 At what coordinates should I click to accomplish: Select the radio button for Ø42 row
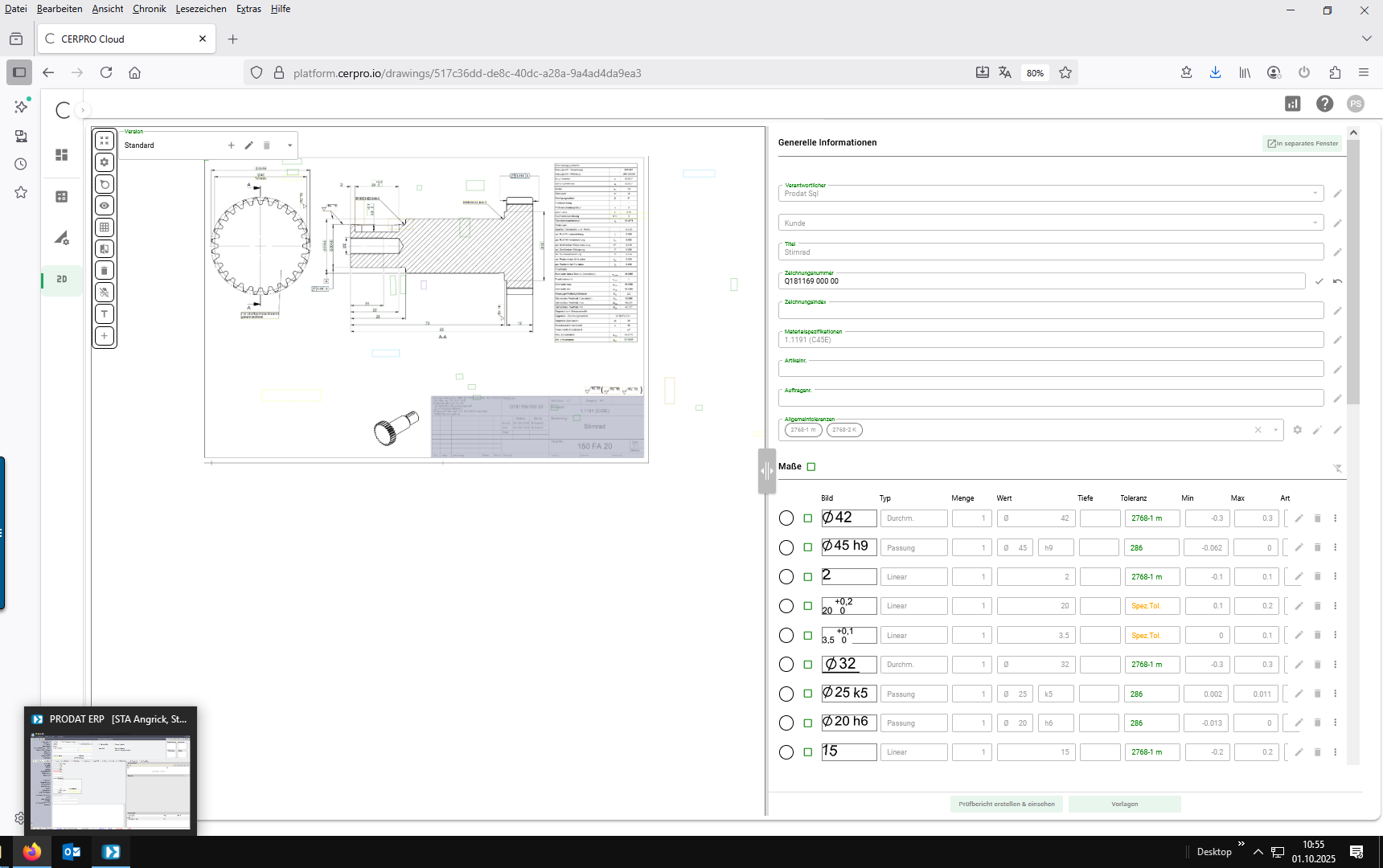(x=786, y=518)
